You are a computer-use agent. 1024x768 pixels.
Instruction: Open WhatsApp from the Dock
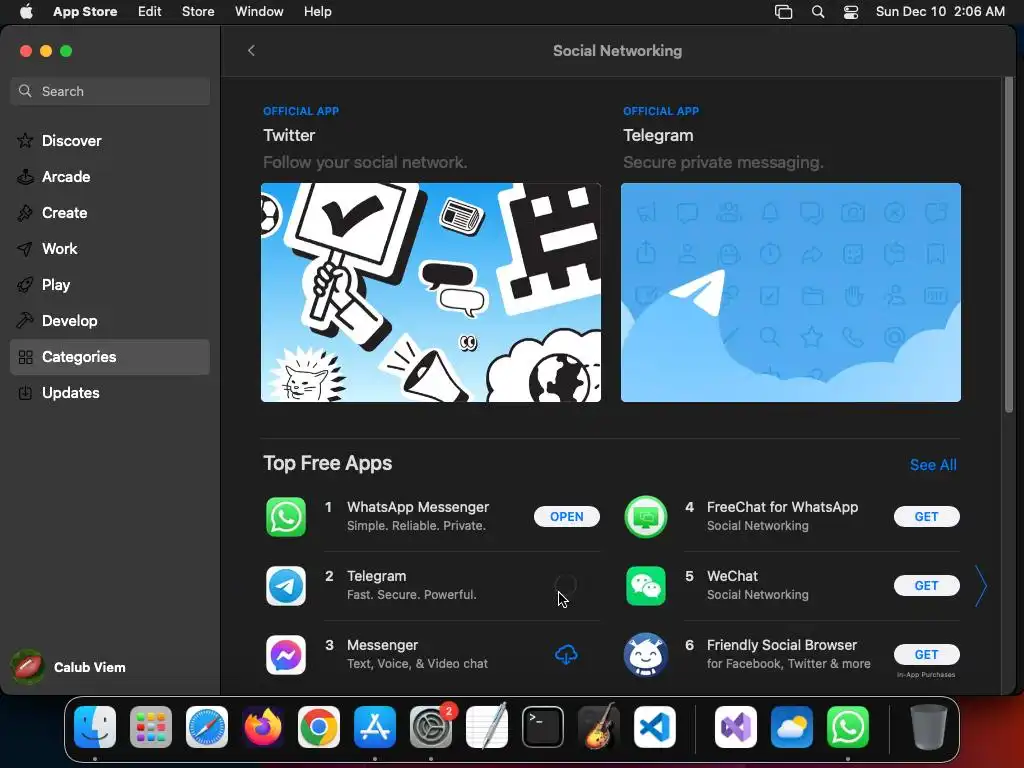848,727
